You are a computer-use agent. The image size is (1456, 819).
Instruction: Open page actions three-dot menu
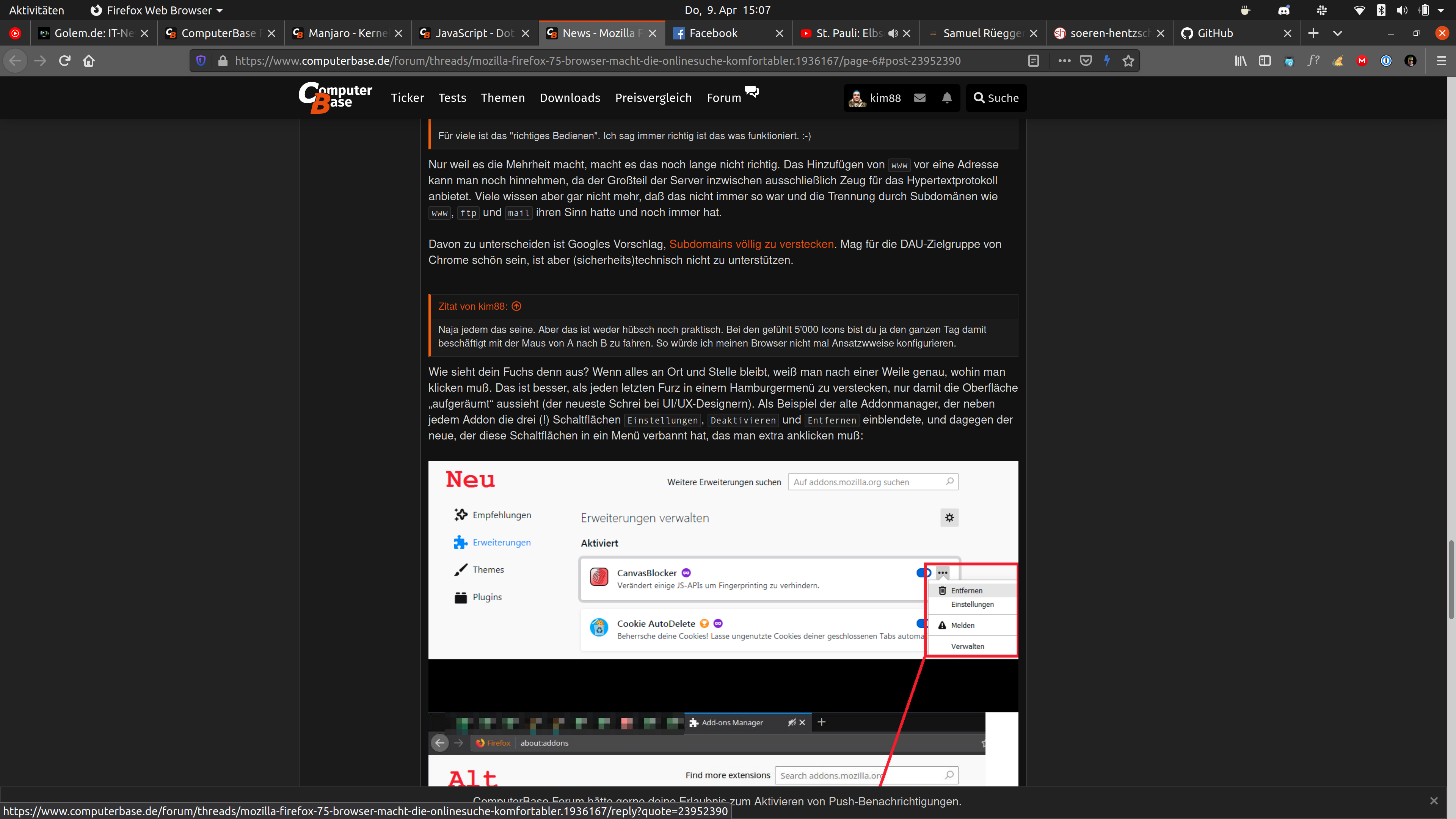(x=1064, y=61)
